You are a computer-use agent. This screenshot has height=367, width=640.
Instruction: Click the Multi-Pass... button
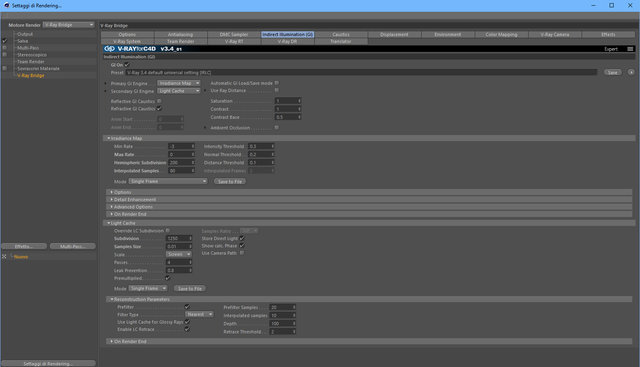point(73,246)
